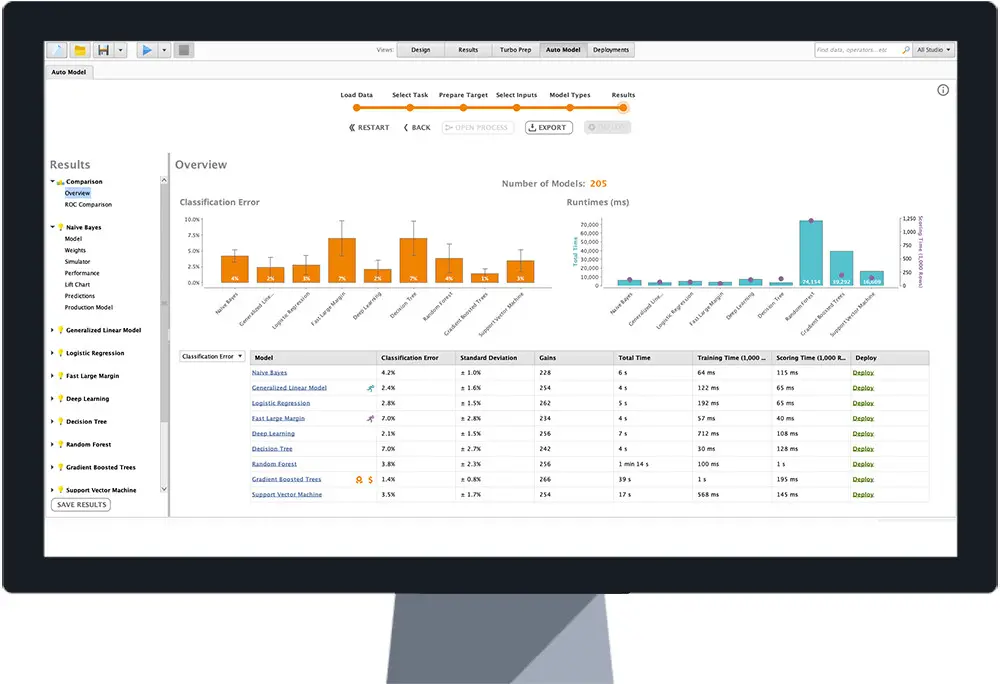The image size is (1000, 684).
Task: Open the Deployments view
Action: click(611, 49)
